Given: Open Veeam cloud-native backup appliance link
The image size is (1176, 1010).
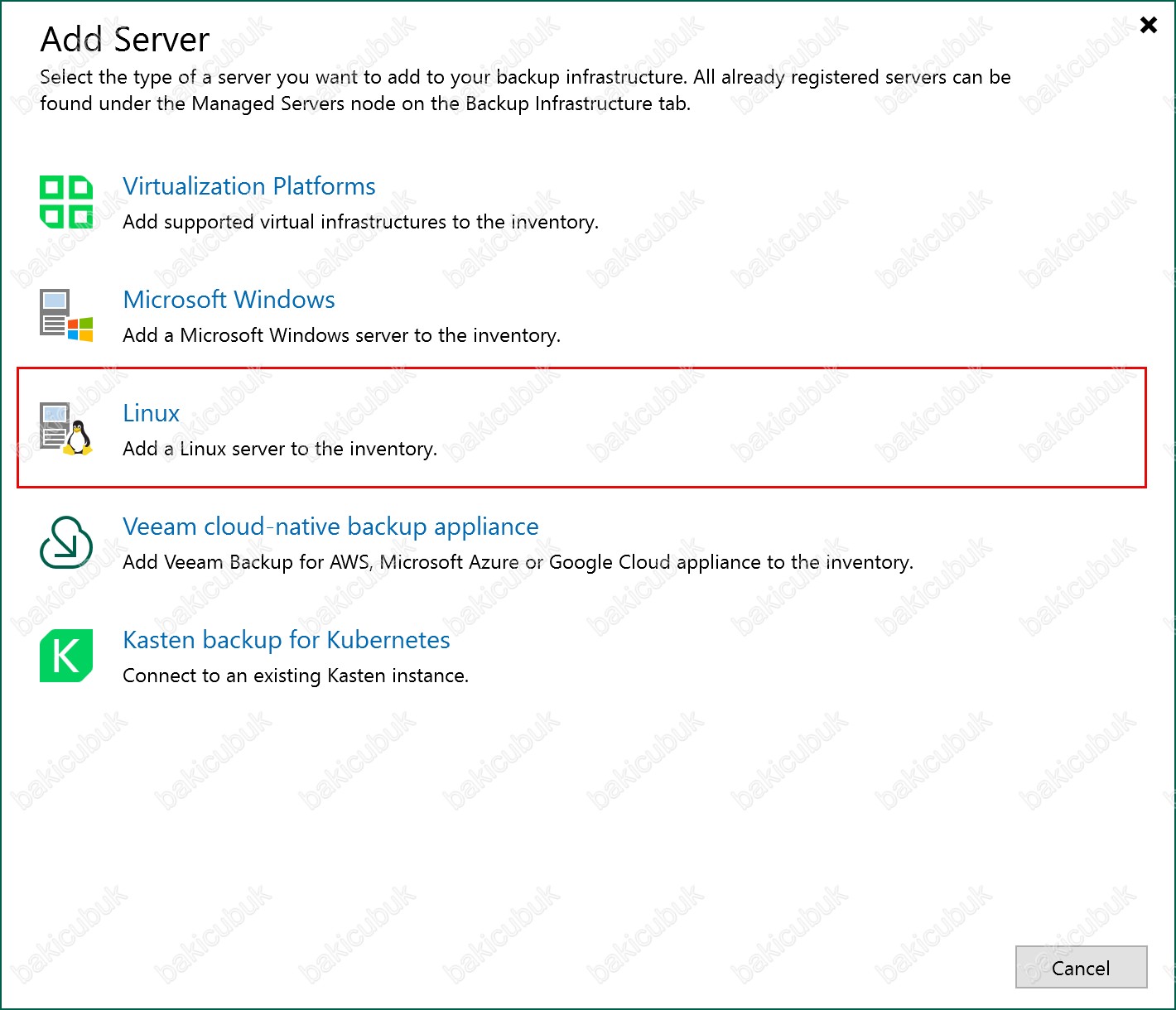Looking at the screenshot, I should 330,527.
